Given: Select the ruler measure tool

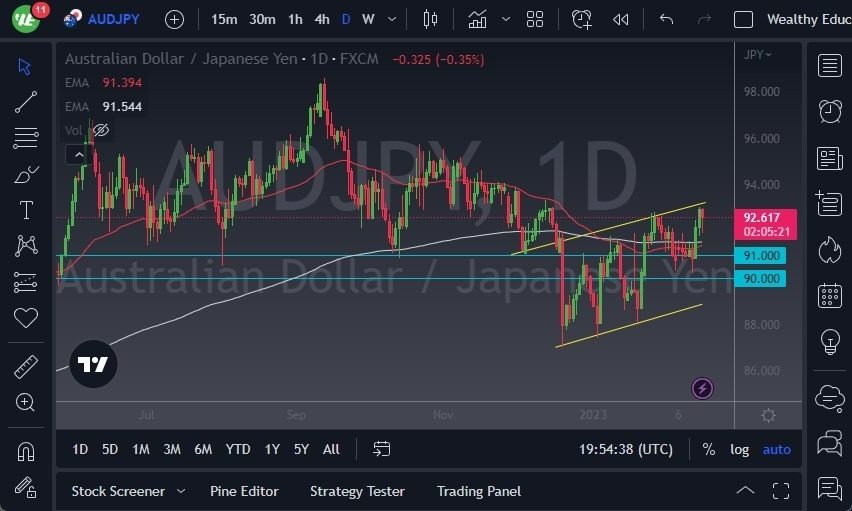Looking at the screenshot, I should (26, 367).
